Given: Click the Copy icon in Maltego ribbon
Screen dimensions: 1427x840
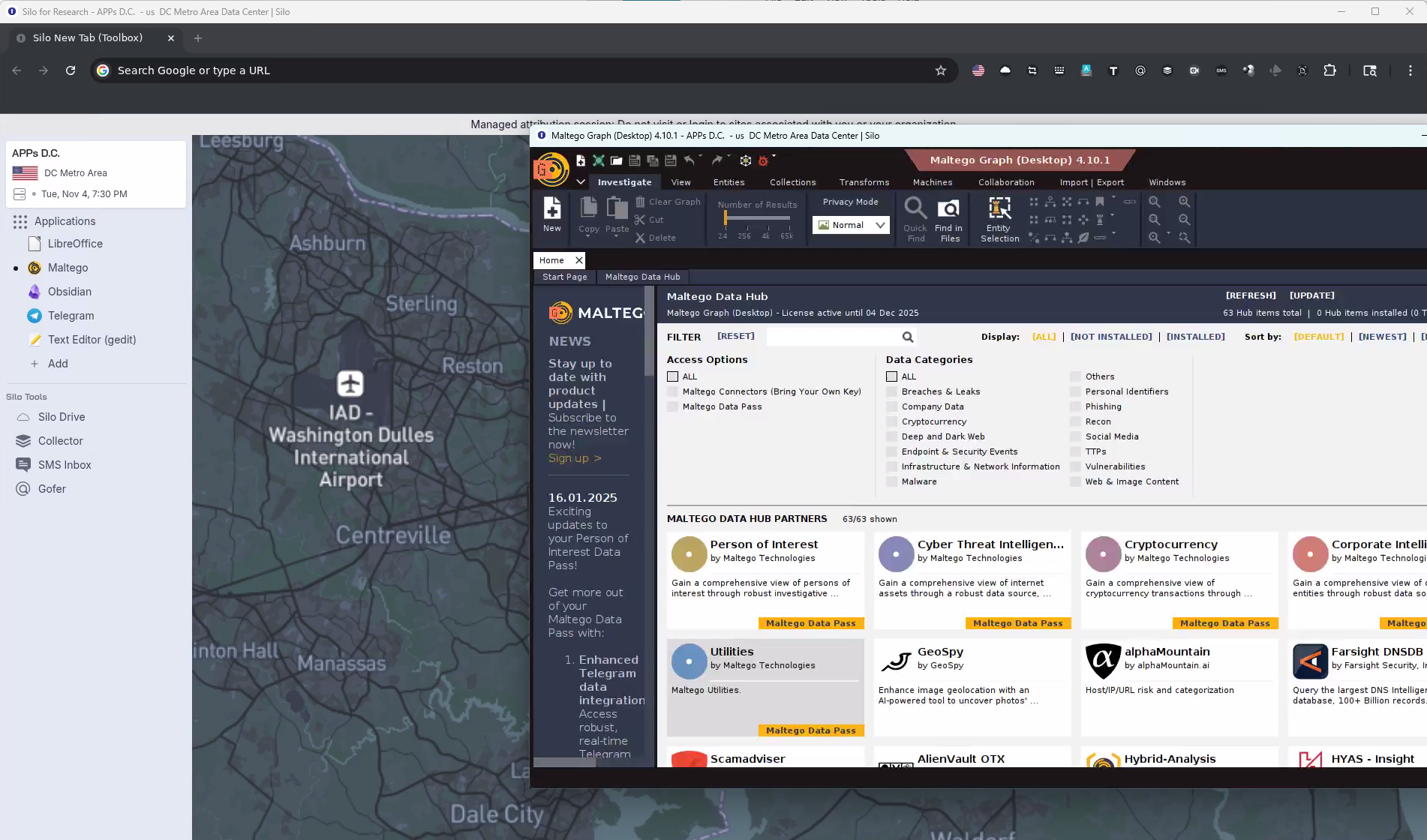Looking at the screenshot, I should tap(589, 207).
